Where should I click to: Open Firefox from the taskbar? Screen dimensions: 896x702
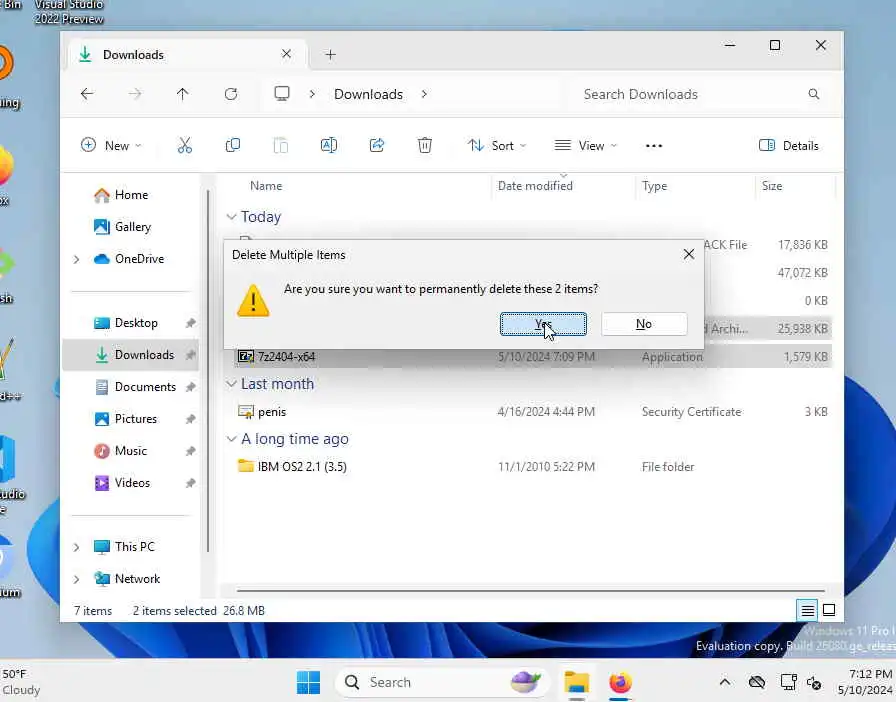point(620,683)
